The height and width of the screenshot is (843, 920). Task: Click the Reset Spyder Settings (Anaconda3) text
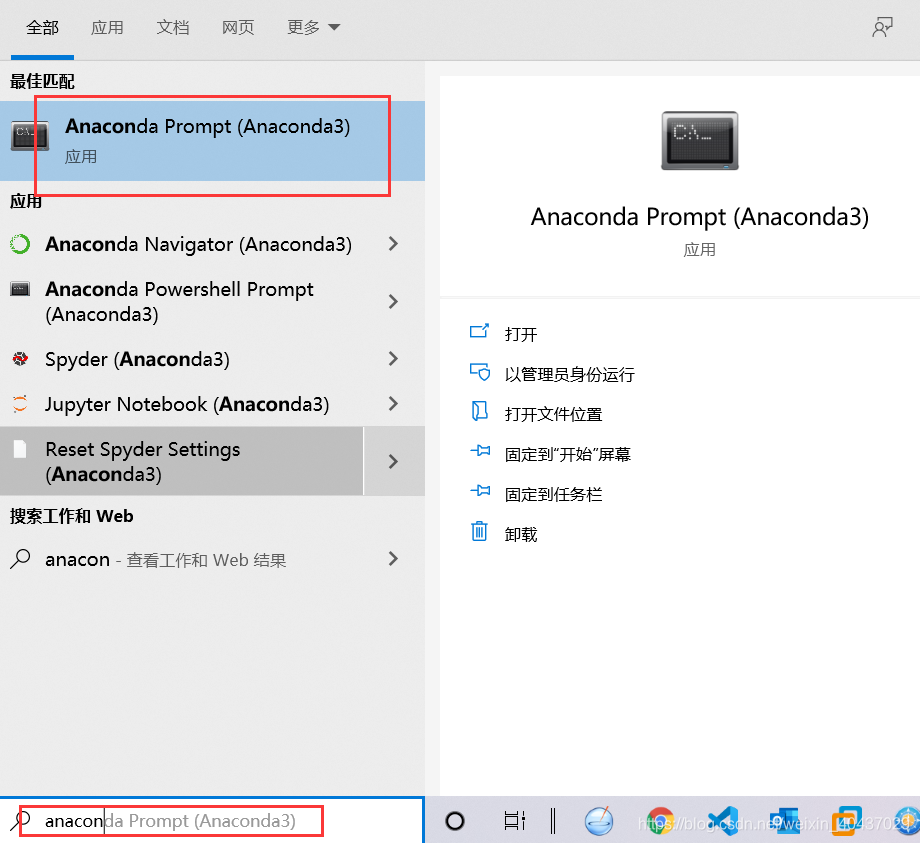[x=143, y=461]
